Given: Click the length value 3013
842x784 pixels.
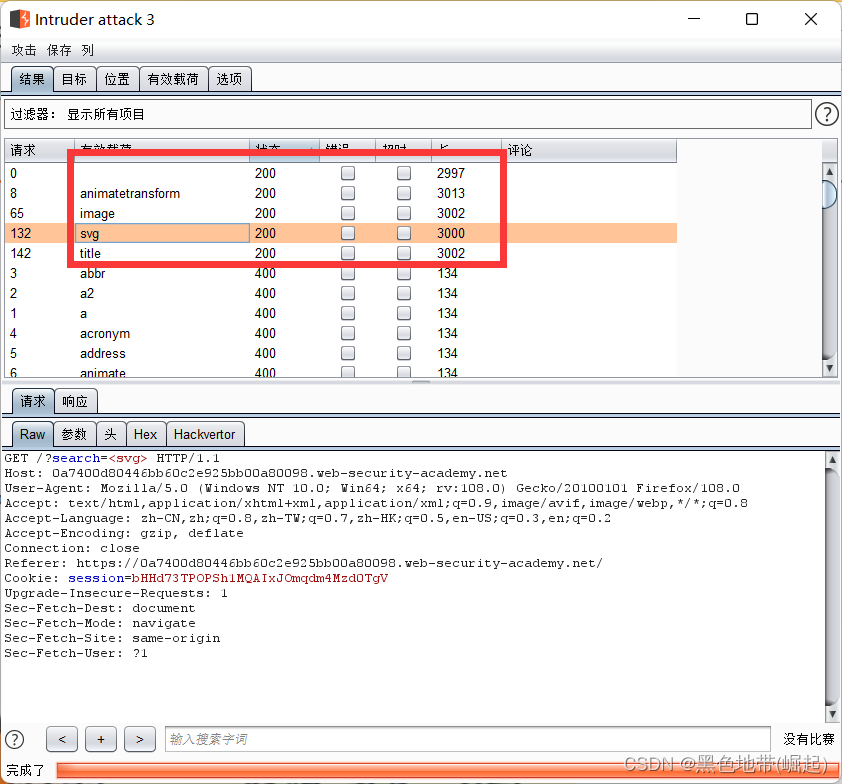Looking at the screenshot, I should [x=451, y=193].
